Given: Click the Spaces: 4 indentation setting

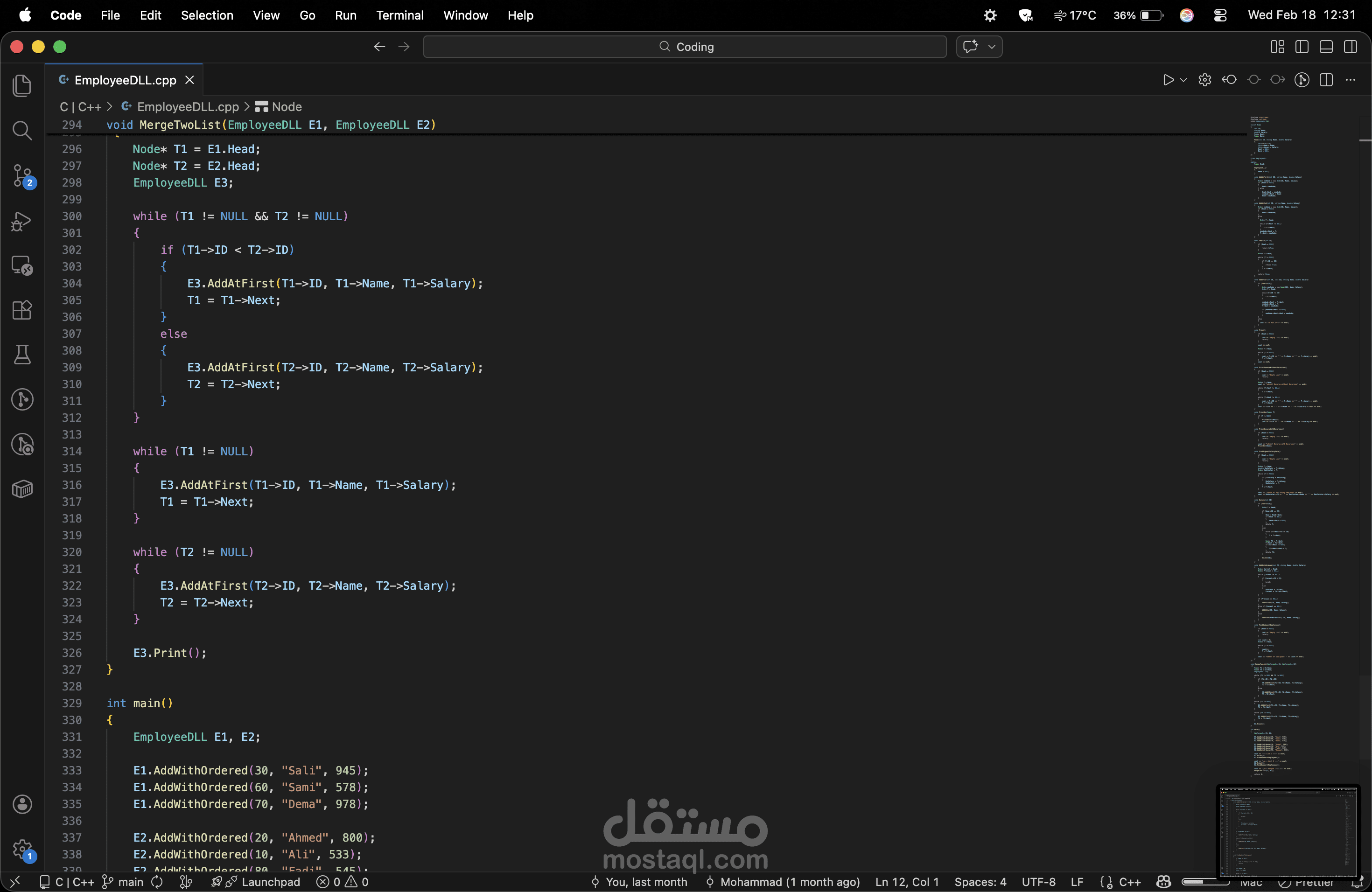Looking at the screenshot, I should click(x=980, y=882).
